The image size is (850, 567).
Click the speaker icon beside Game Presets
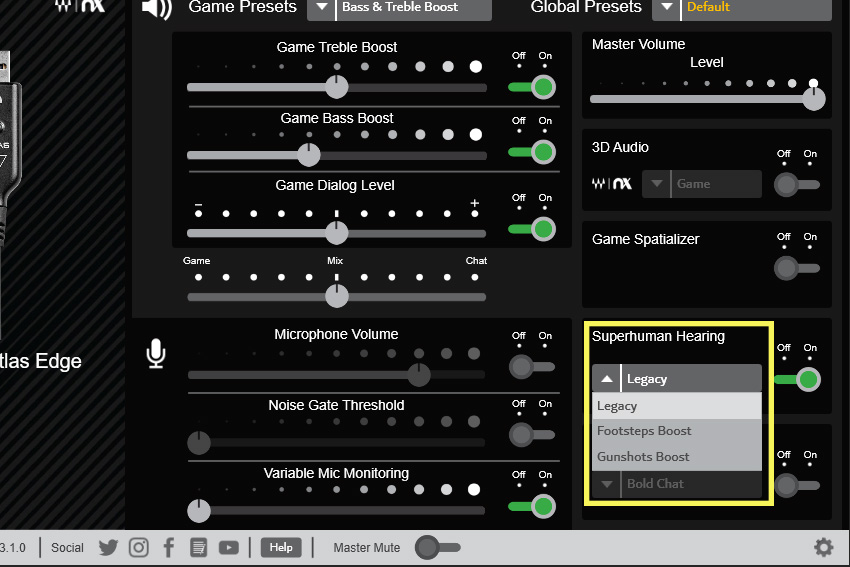coord(156,9)
